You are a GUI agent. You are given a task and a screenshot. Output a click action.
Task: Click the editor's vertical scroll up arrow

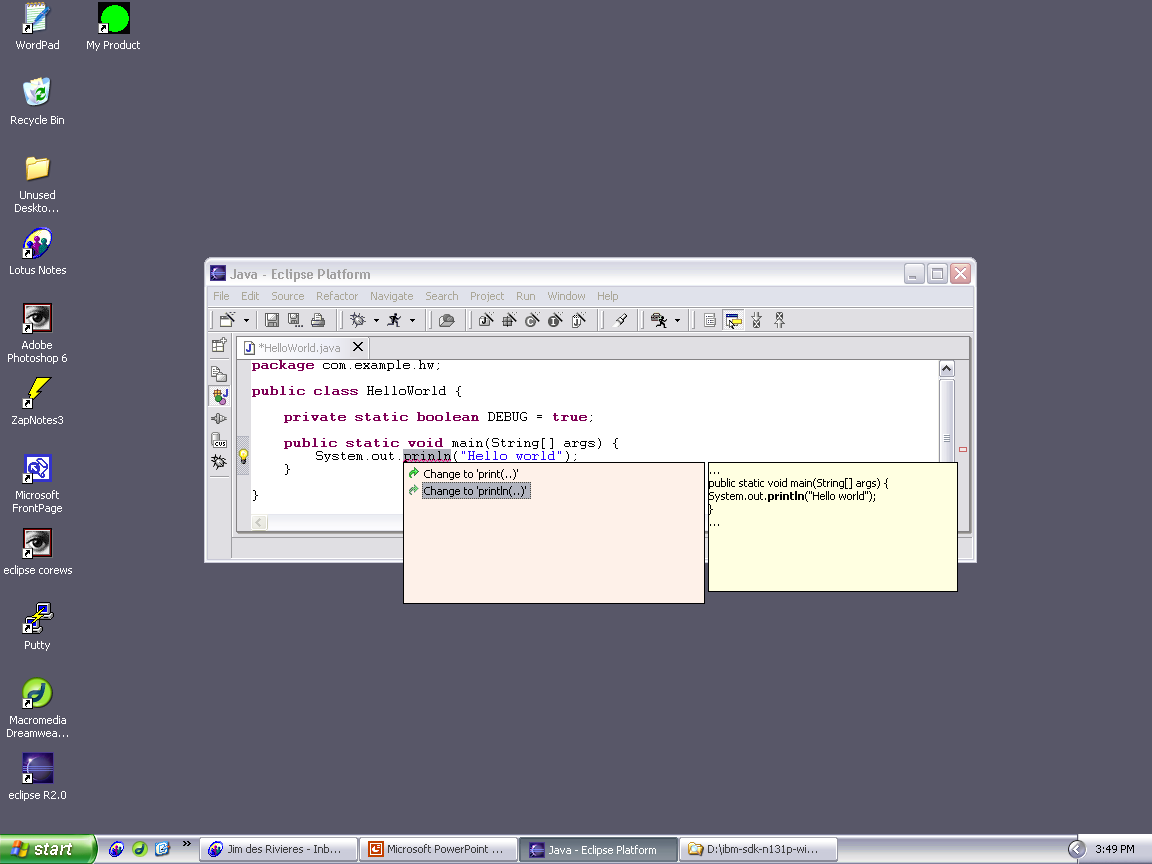point(946,369)
